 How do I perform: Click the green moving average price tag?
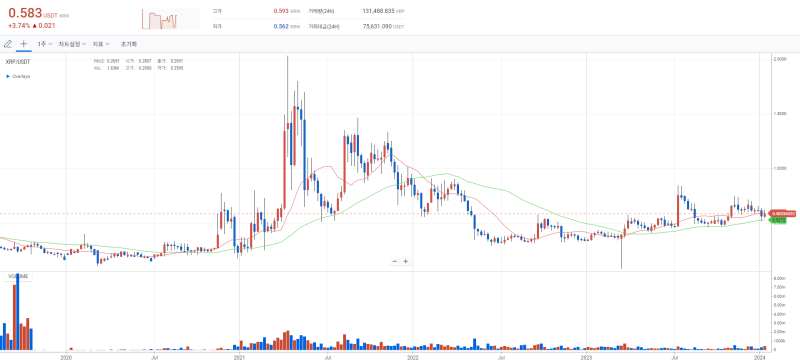[778, 220]
